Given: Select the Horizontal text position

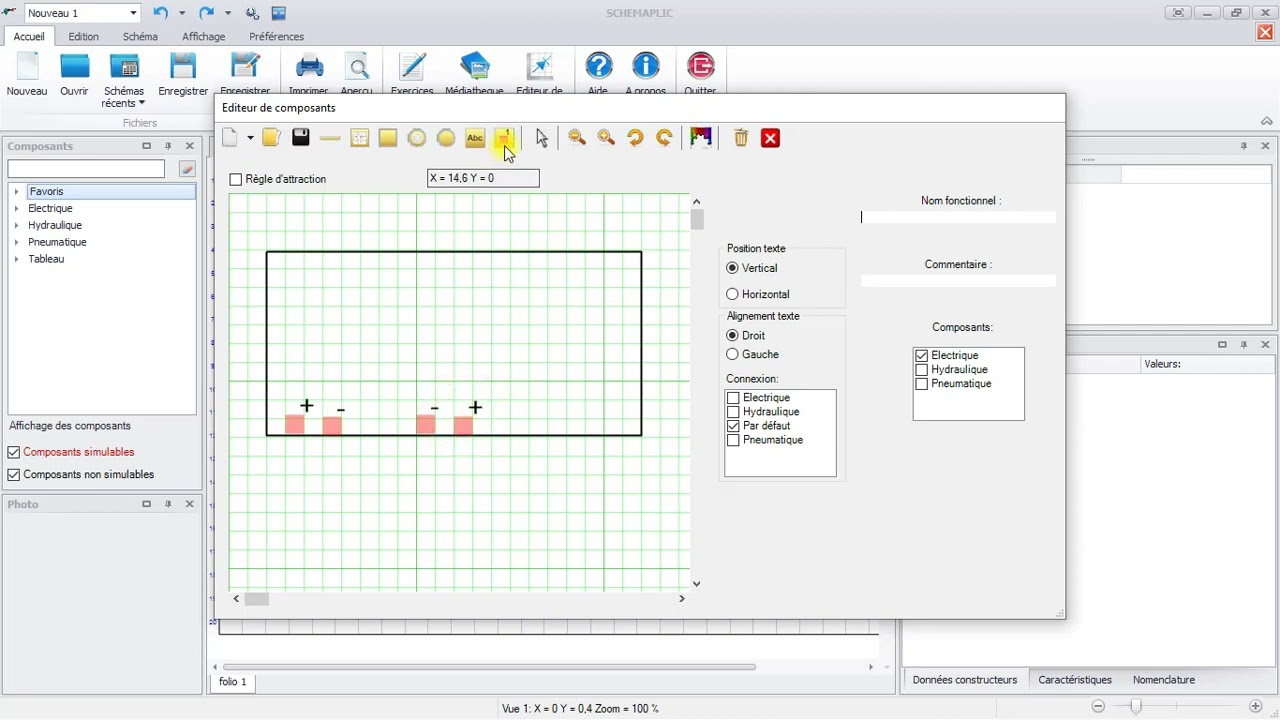Looking at the screenshot, I should click(732, 294).
